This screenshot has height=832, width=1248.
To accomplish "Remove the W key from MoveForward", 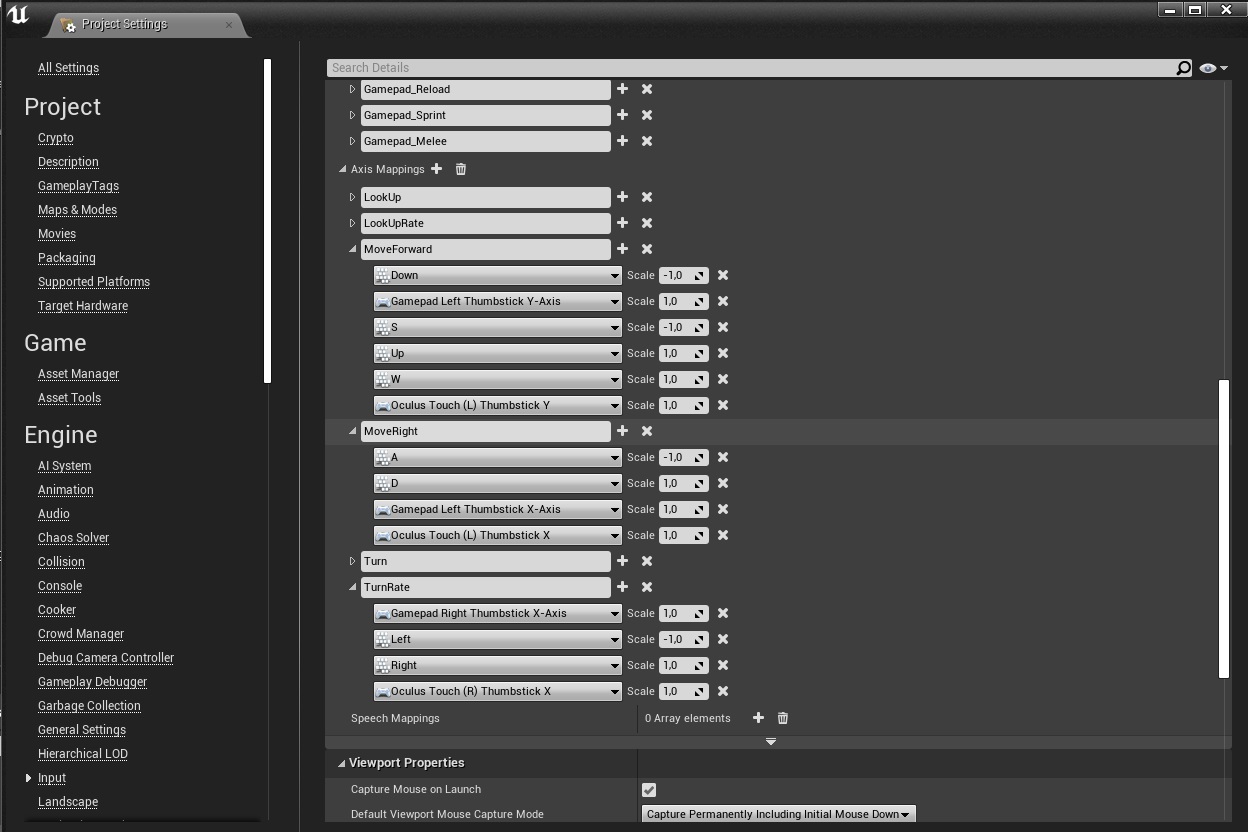I will click(x=723, y=379).
